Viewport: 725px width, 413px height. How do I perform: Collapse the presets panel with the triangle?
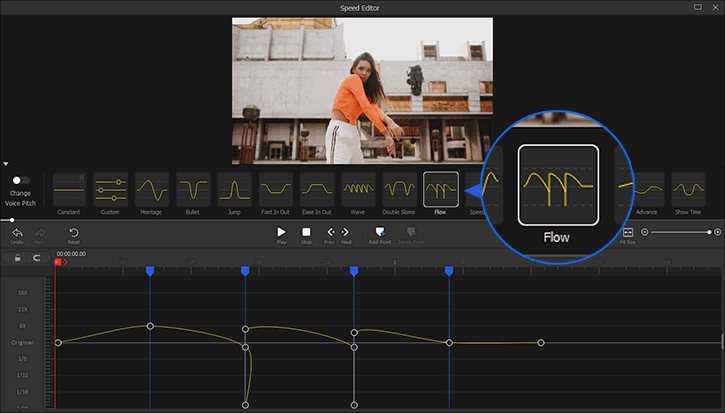[x=6, y=163]
